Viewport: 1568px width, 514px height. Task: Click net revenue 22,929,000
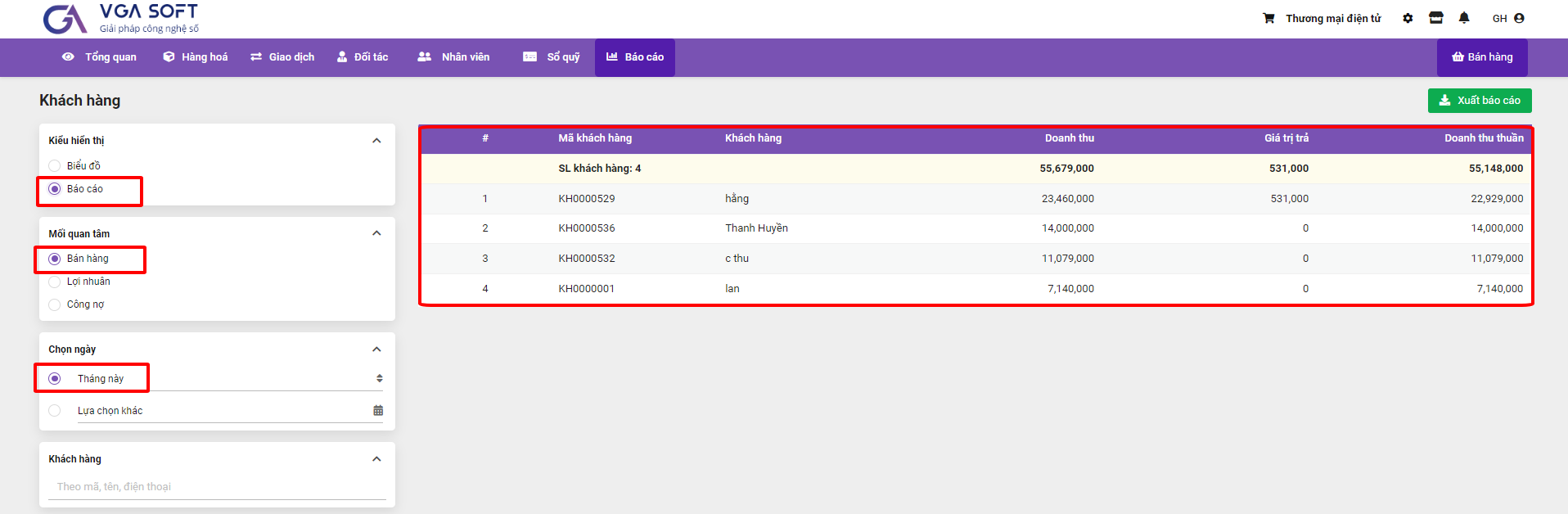(x=1497, y=199)
